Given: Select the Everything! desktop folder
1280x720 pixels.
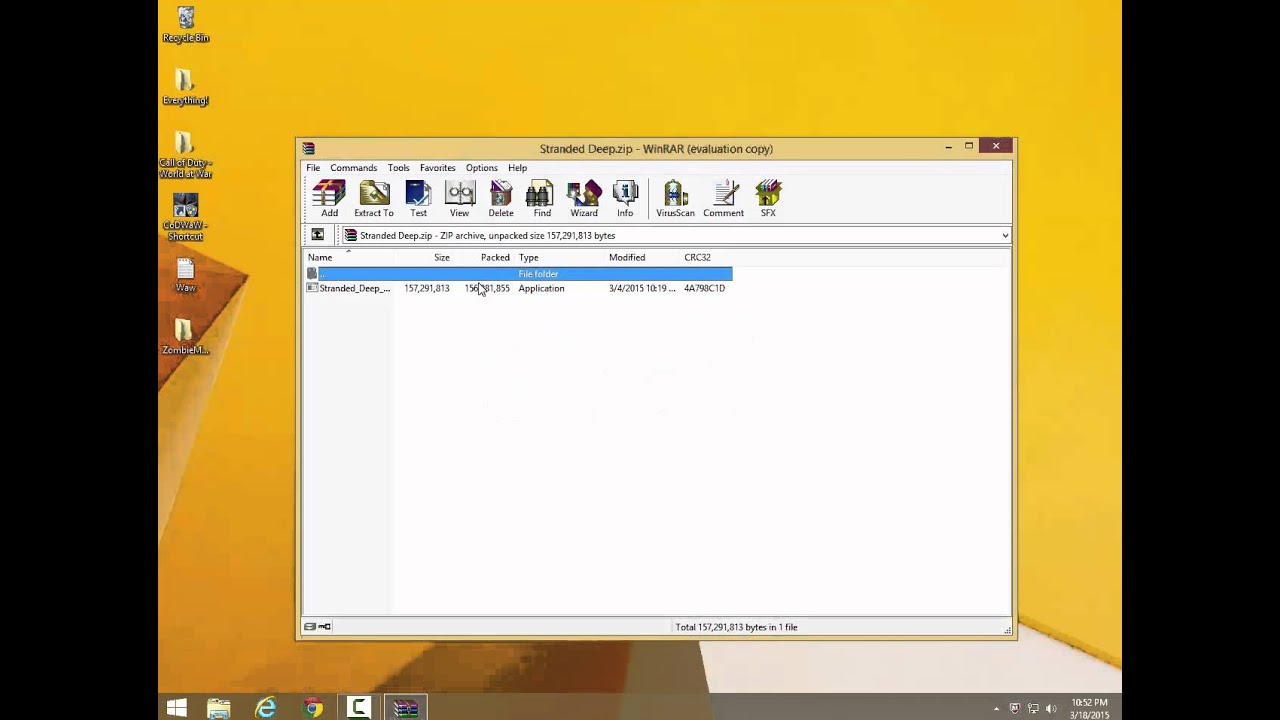Looking at the screenshot, I should 185,87.
